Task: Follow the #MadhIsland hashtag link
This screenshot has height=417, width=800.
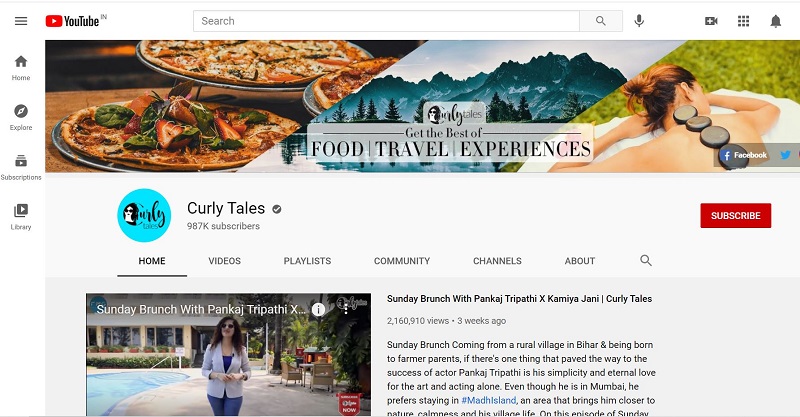Action: [489, 400]
